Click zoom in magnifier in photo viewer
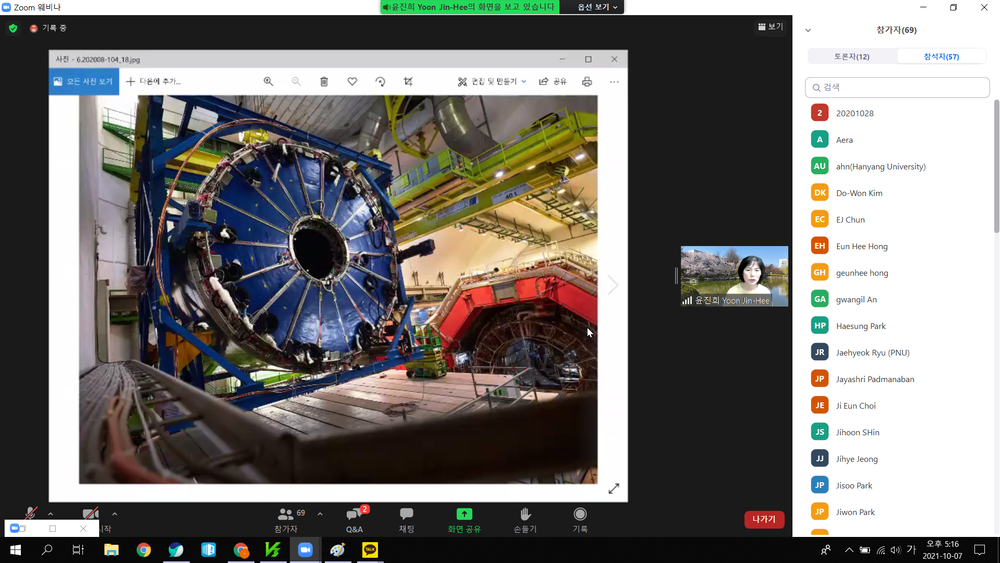Image resolution: width=1000 pixels, height=563 pixels. pyautogui.click(x=268, y=82)
